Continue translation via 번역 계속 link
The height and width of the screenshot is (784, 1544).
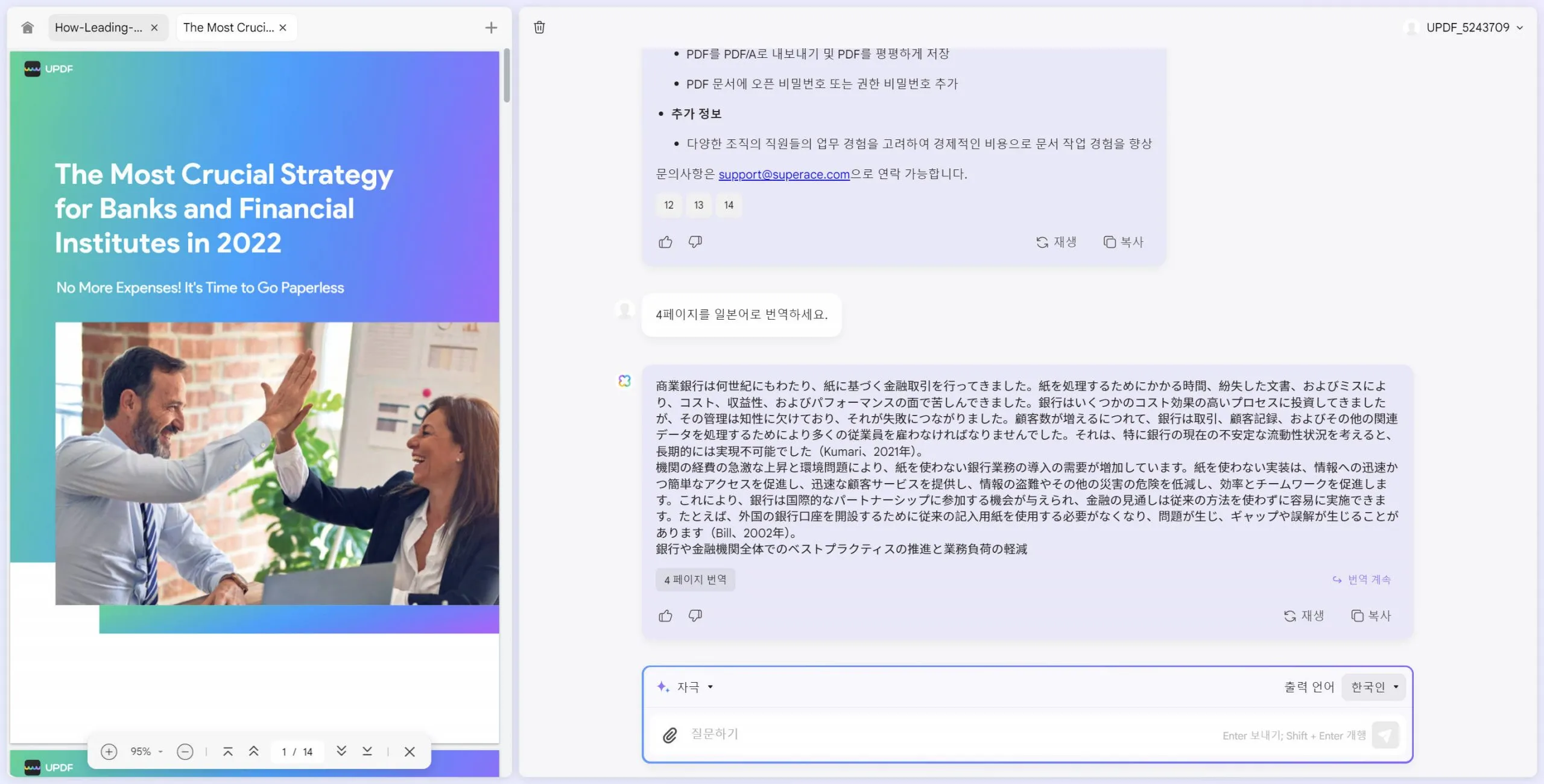pos(1361,580)
